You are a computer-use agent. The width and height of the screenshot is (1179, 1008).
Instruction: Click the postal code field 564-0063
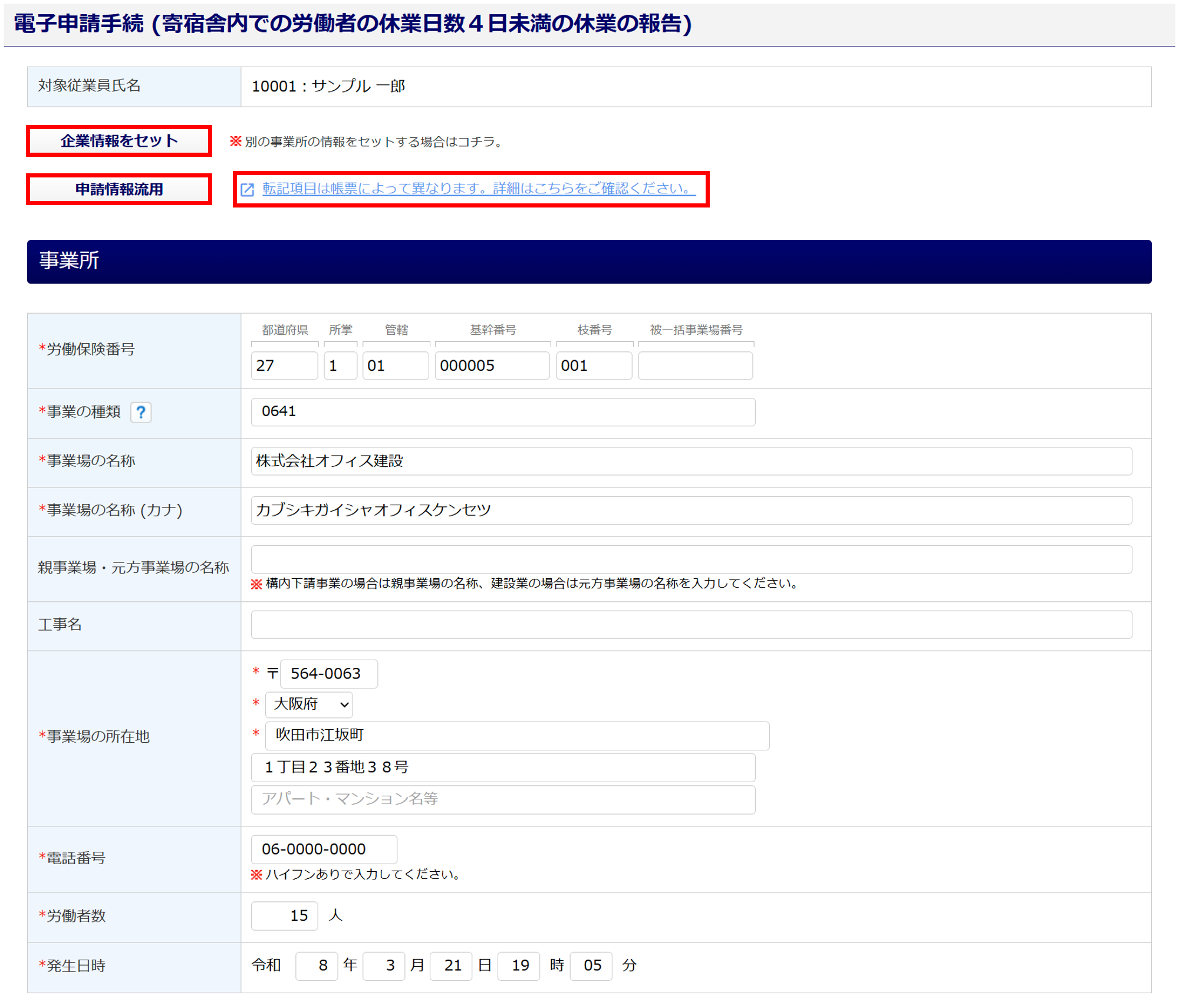pyautogui.click(x=328, y=673)
